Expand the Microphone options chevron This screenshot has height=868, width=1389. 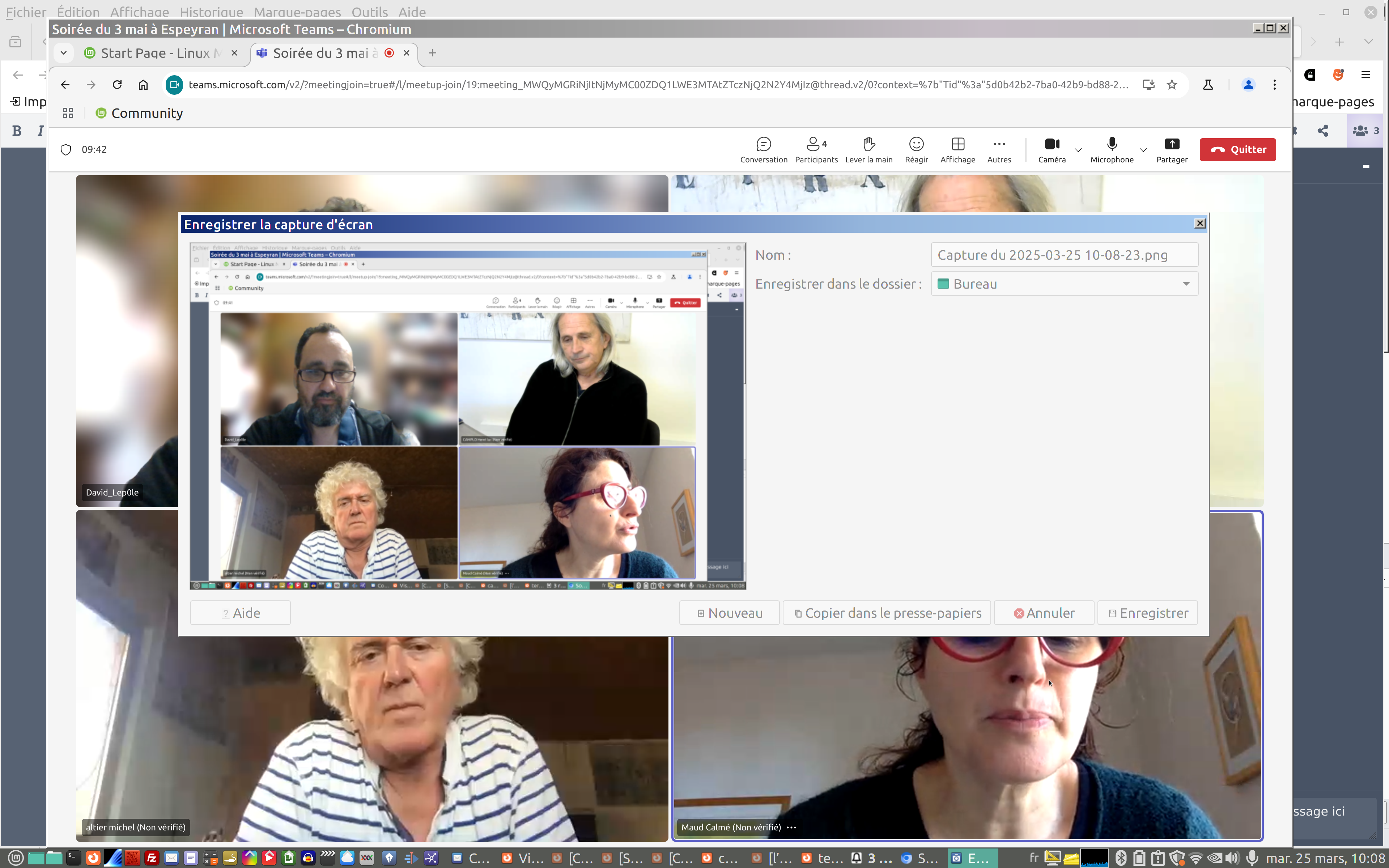[1143, 150]
